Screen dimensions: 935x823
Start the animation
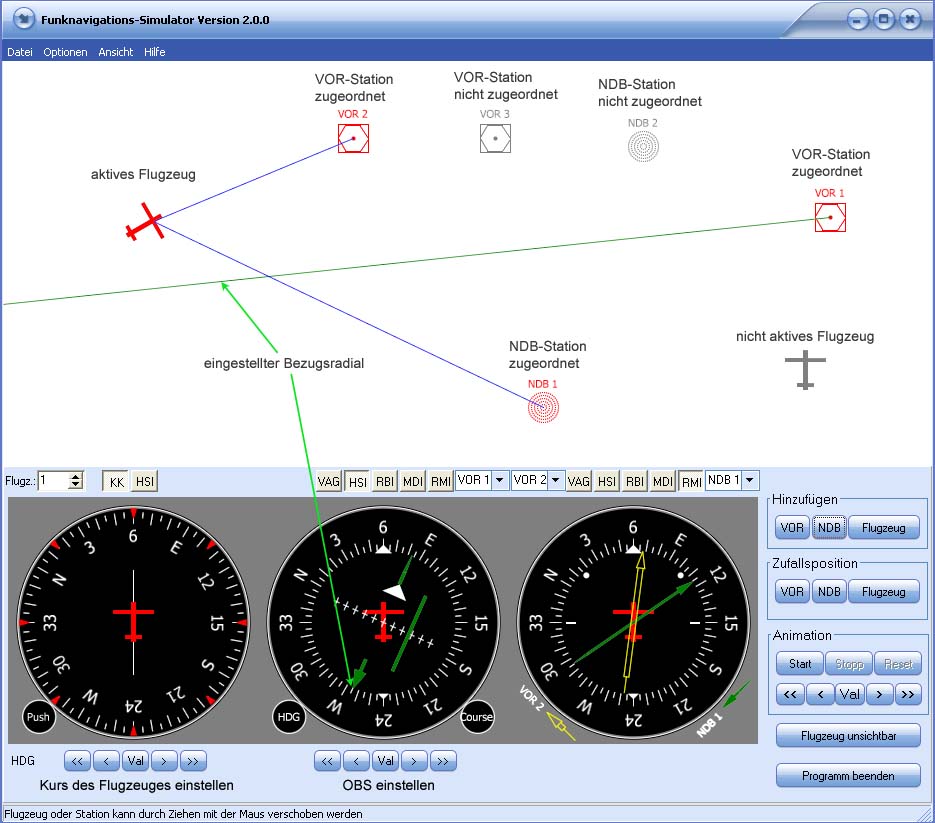coord(800,664)
